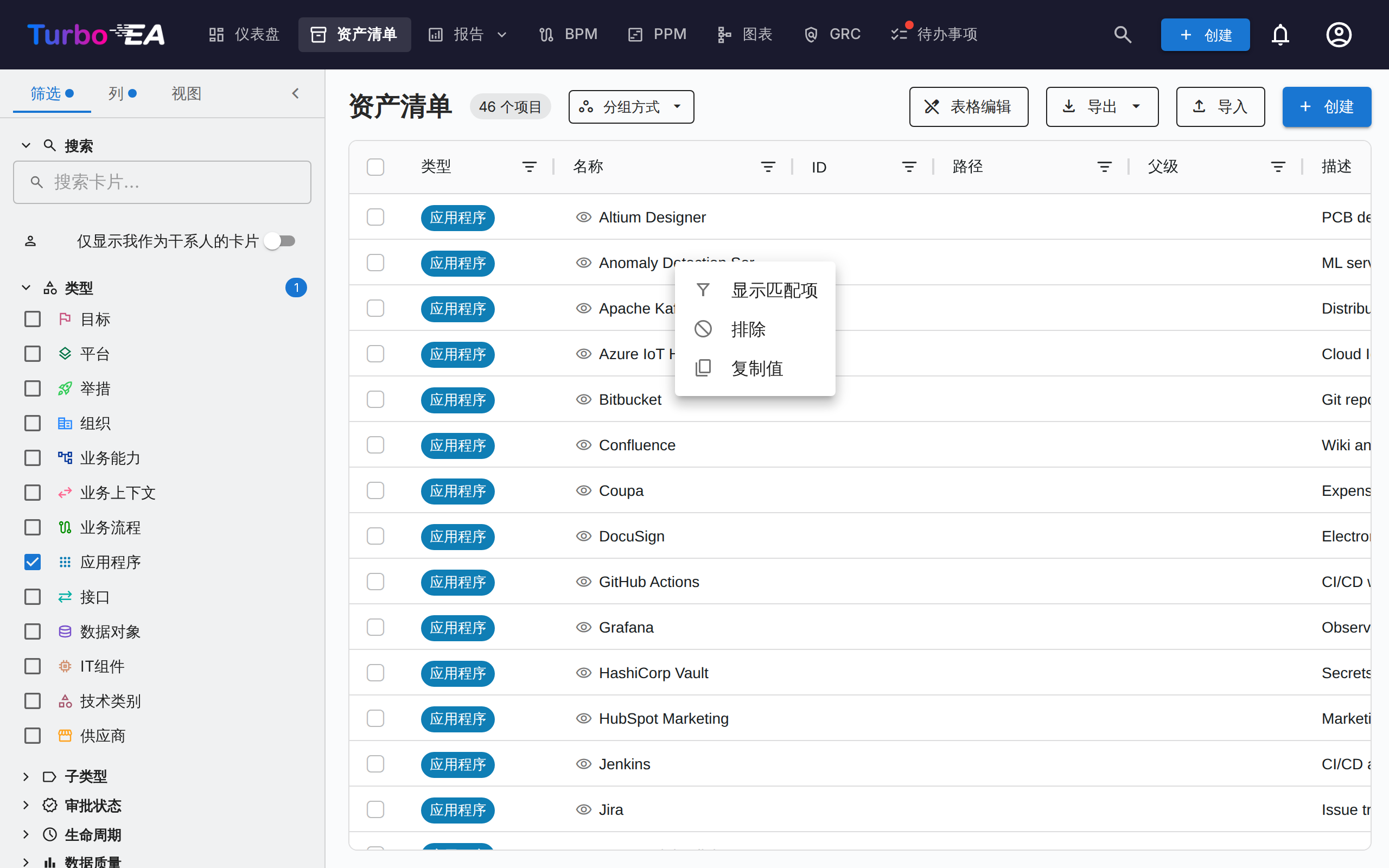1389x868 pixels.
Task: Switch to the 列 tab
Action: pos(122,93)
